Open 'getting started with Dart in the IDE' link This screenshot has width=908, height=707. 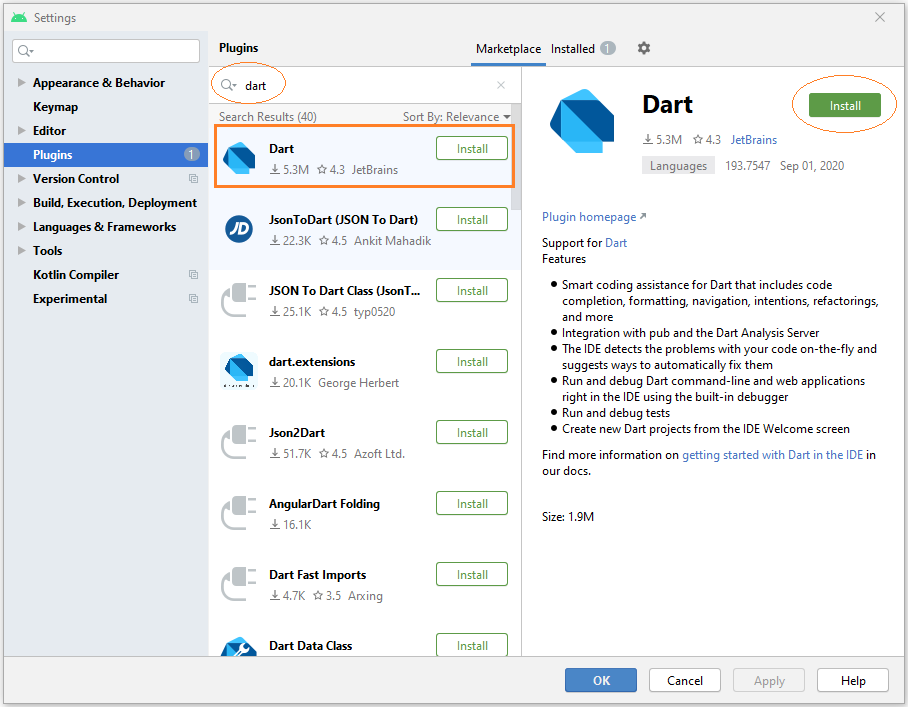[772, 455]
